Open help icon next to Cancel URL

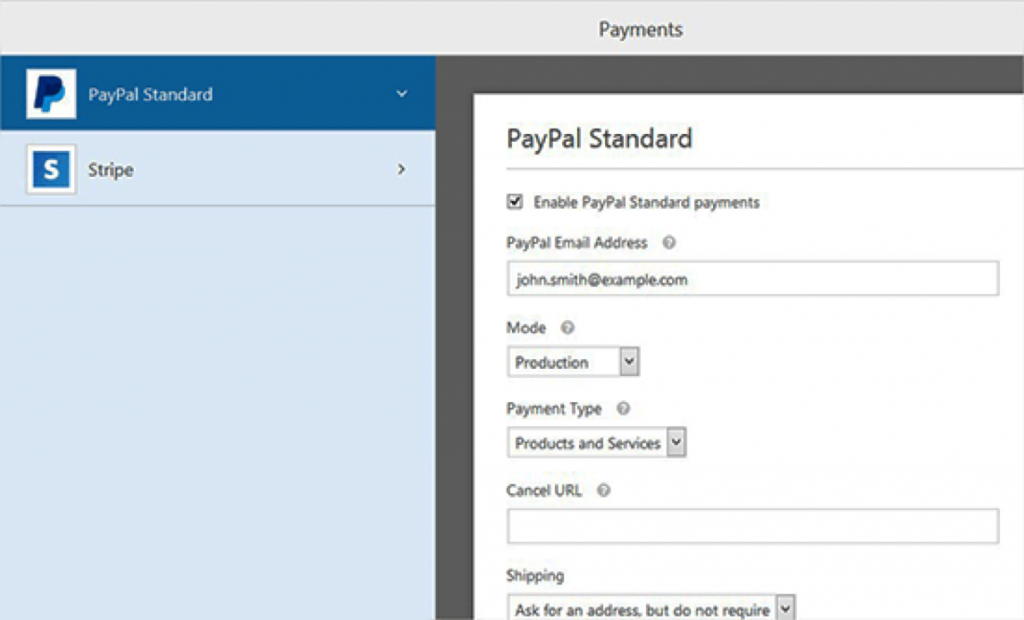603,490
